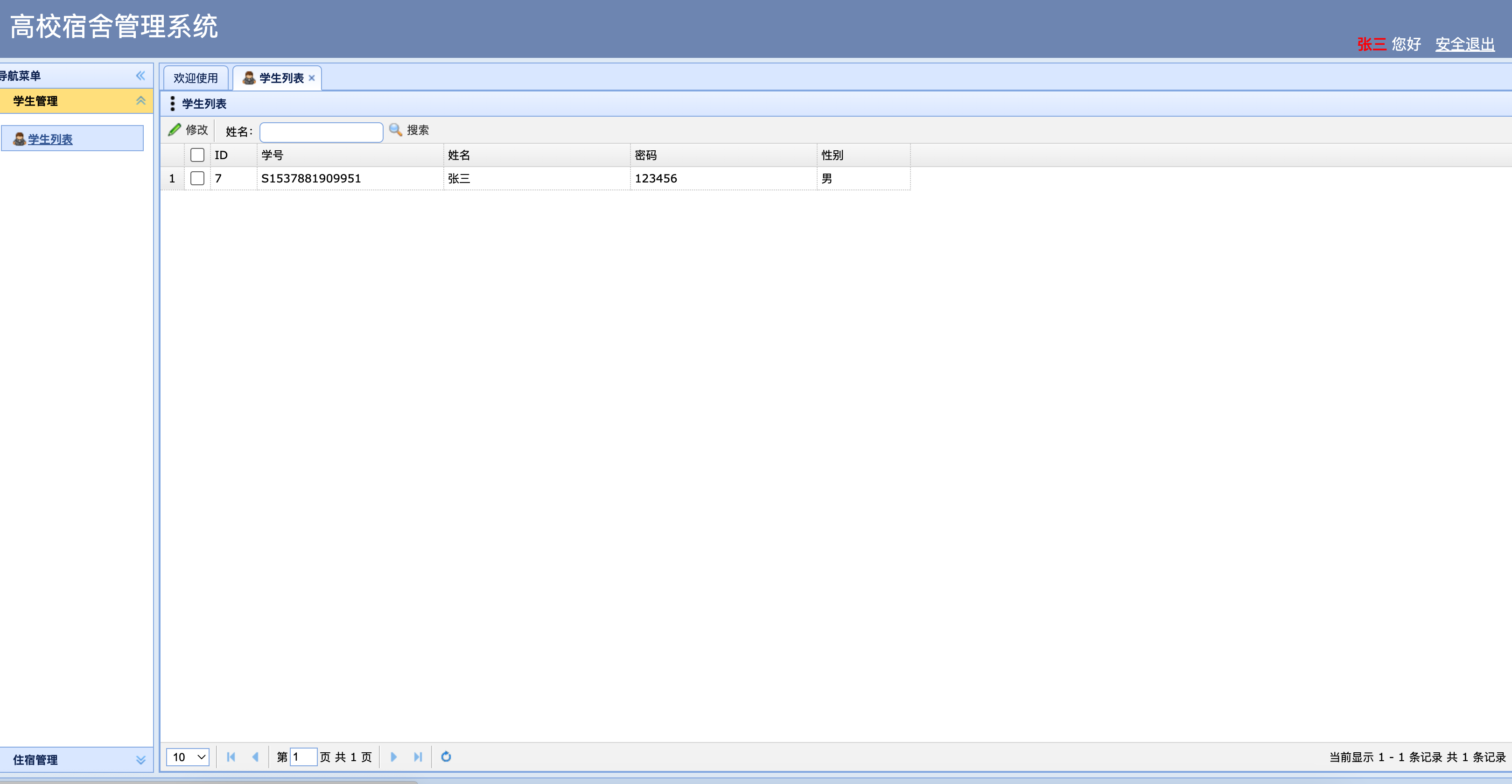
Task: Tick the select-all checkbox in table header
Action: [197, 155]
